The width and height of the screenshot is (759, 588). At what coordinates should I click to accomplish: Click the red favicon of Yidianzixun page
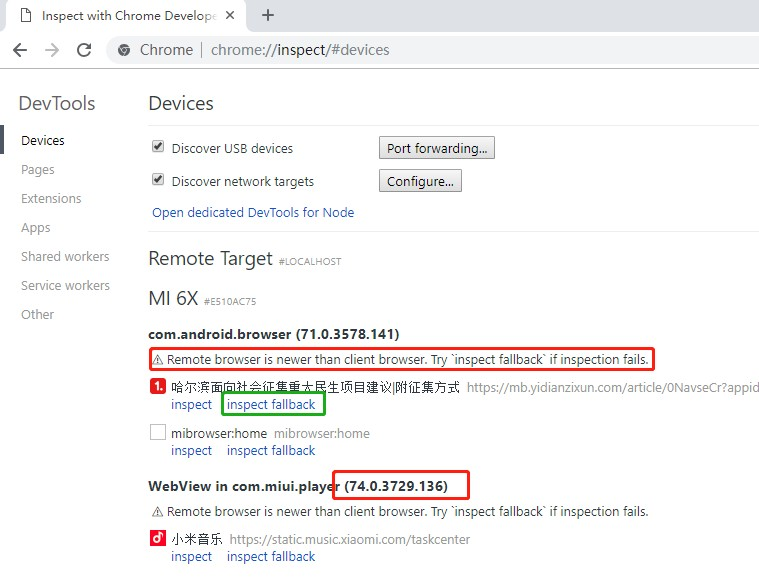point(157,387)
